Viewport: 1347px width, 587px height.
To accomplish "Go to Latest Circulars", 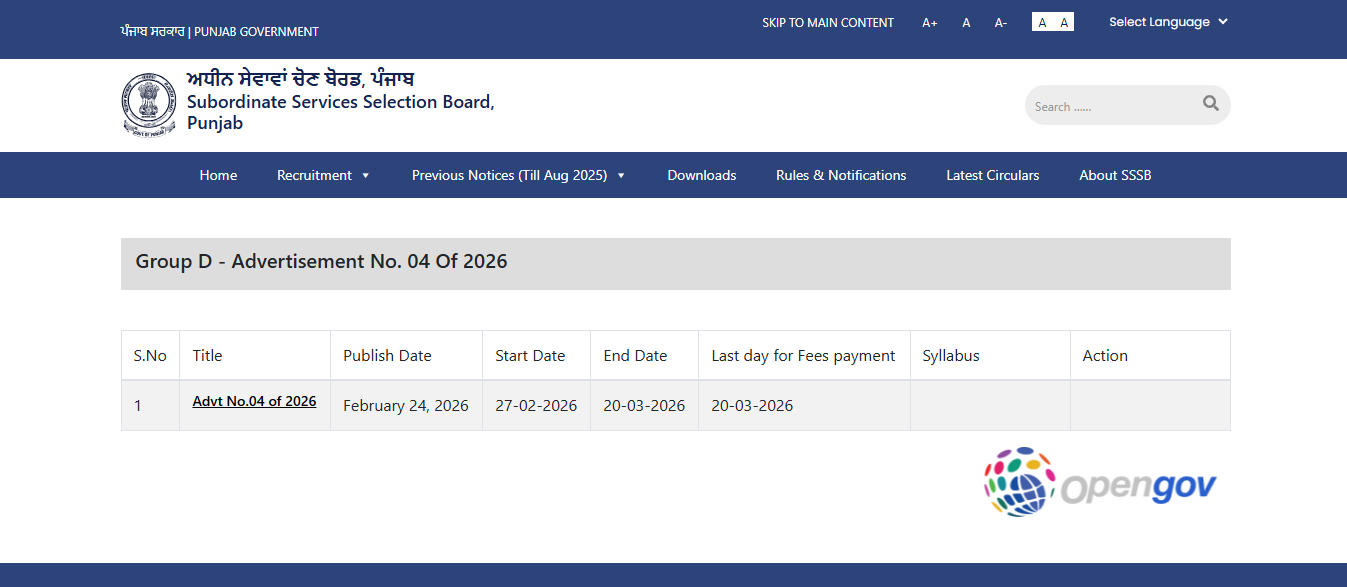I will pos(992,174).
